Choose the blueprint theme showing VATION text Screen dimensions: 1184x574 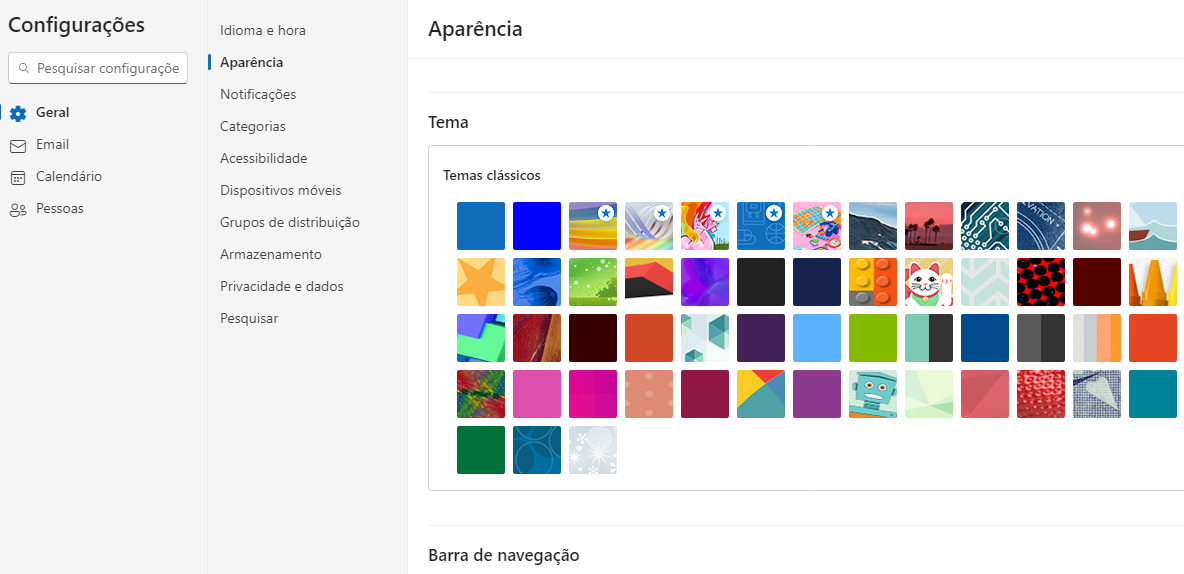pos(1041,226)
